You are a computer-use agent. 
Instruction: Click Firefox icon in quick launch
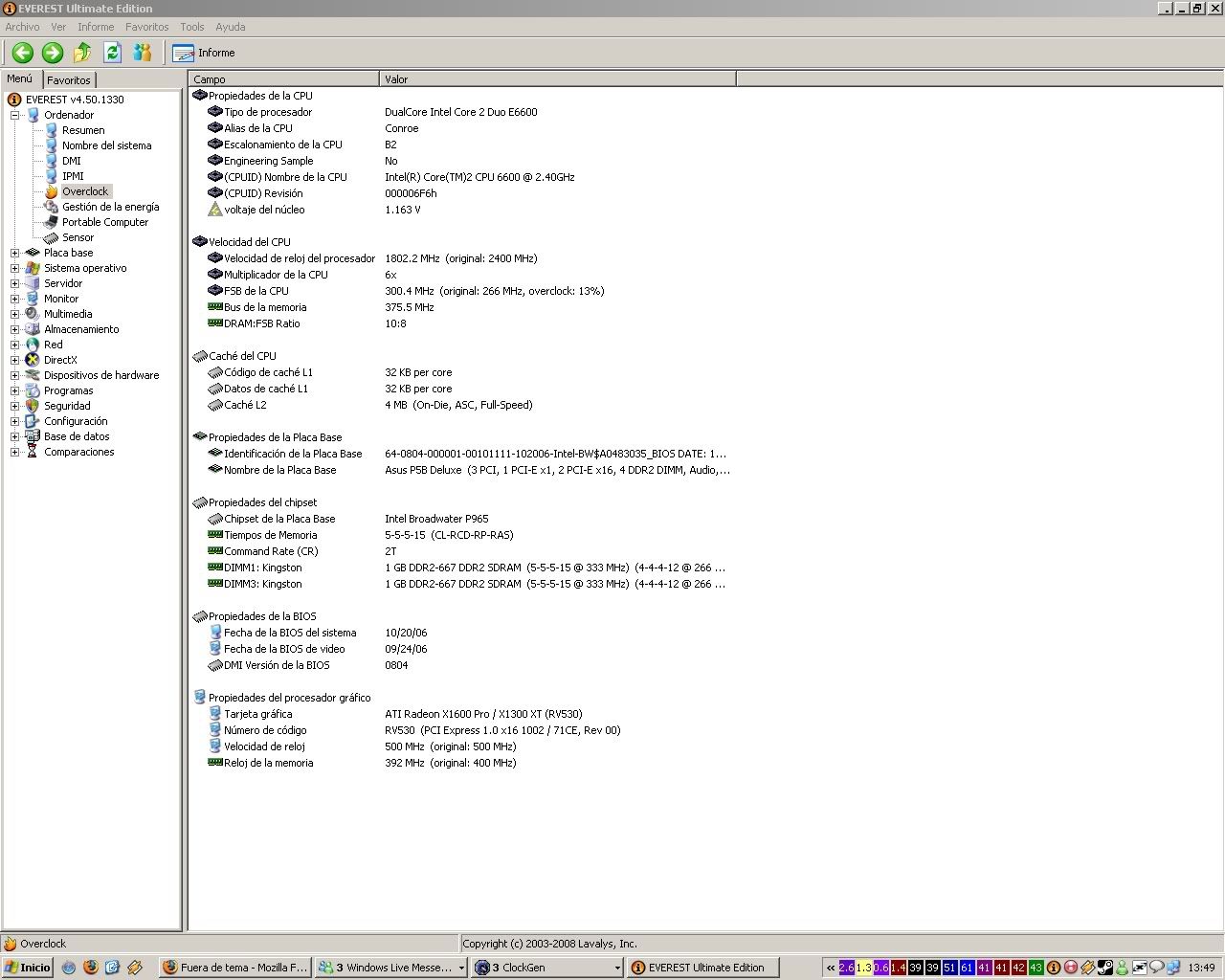[x=91, y=968]
